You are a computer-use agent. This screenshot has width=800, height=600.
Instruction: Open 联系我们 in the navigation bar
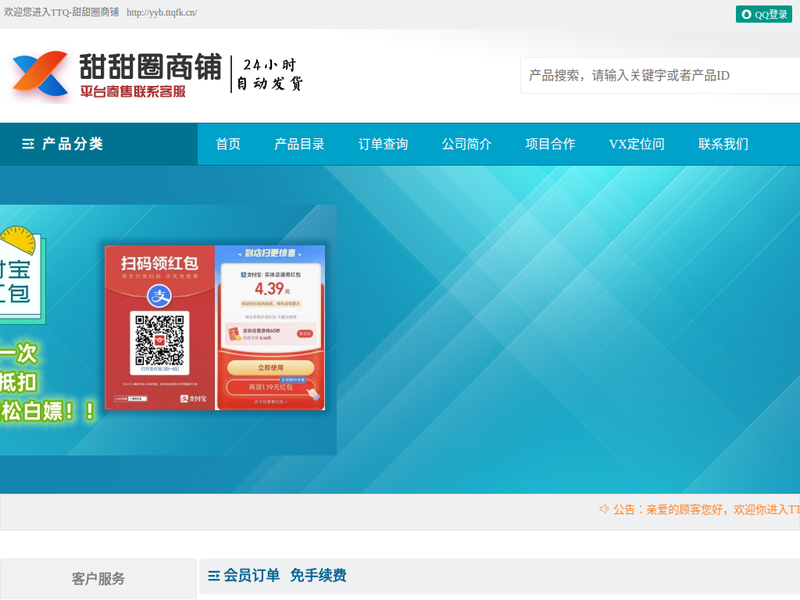click(x=723, y=144)
